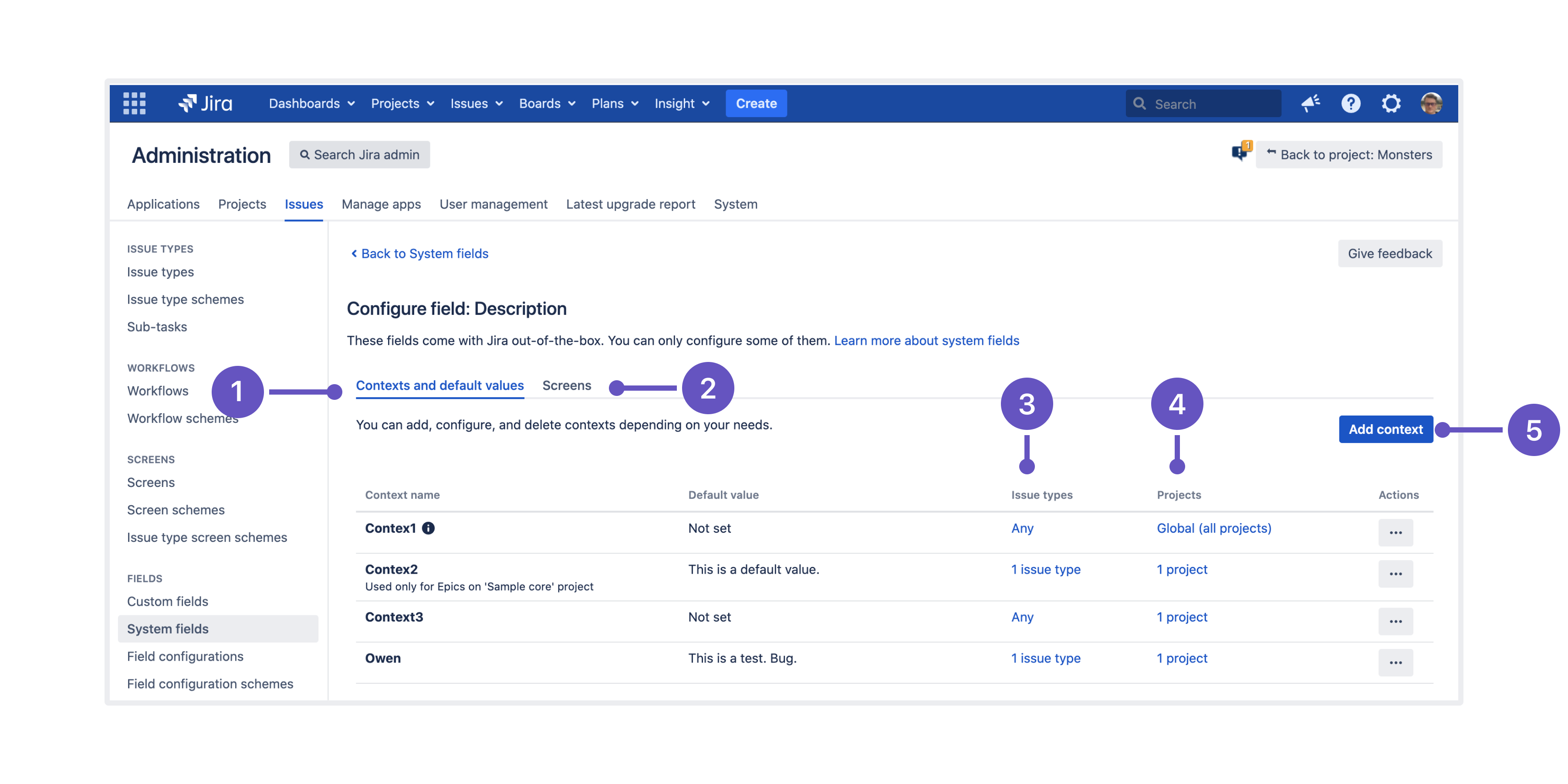
Task: Click the actions ellipsis icon for Owen
Action: coord(1396,662)
